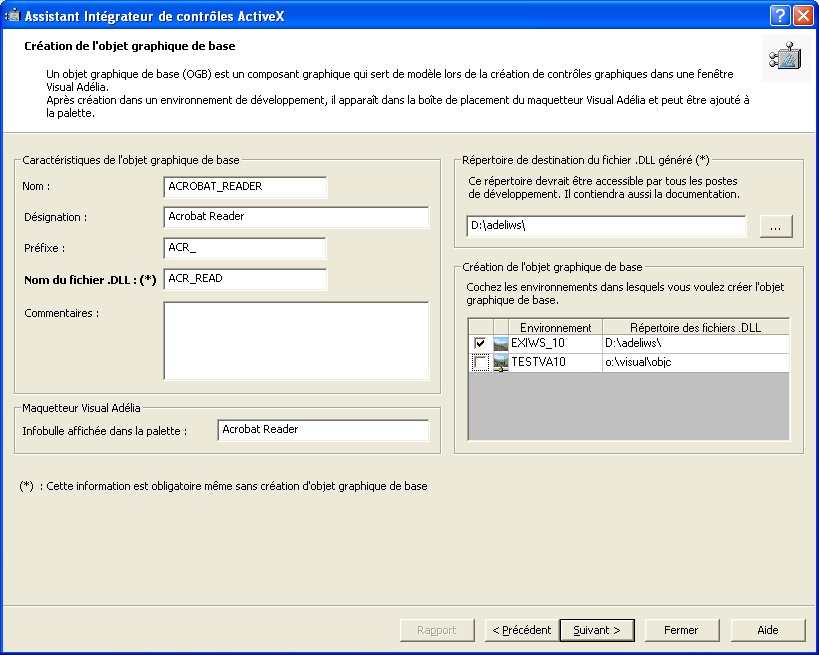Click the Répertoire des fichiers .DLL header
819x655 pixels.
click(x=695, y=327)
